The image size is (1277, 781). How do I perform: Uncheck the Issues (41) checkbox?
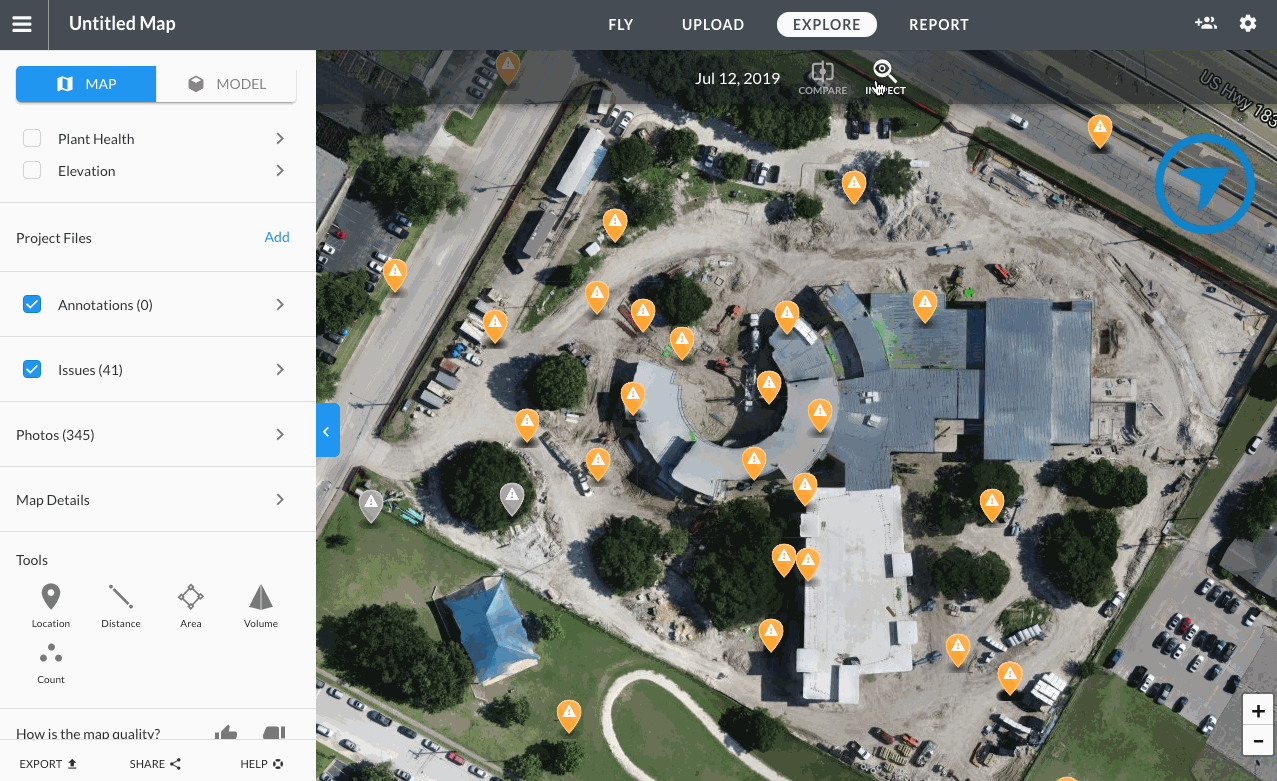click(32, 370)
